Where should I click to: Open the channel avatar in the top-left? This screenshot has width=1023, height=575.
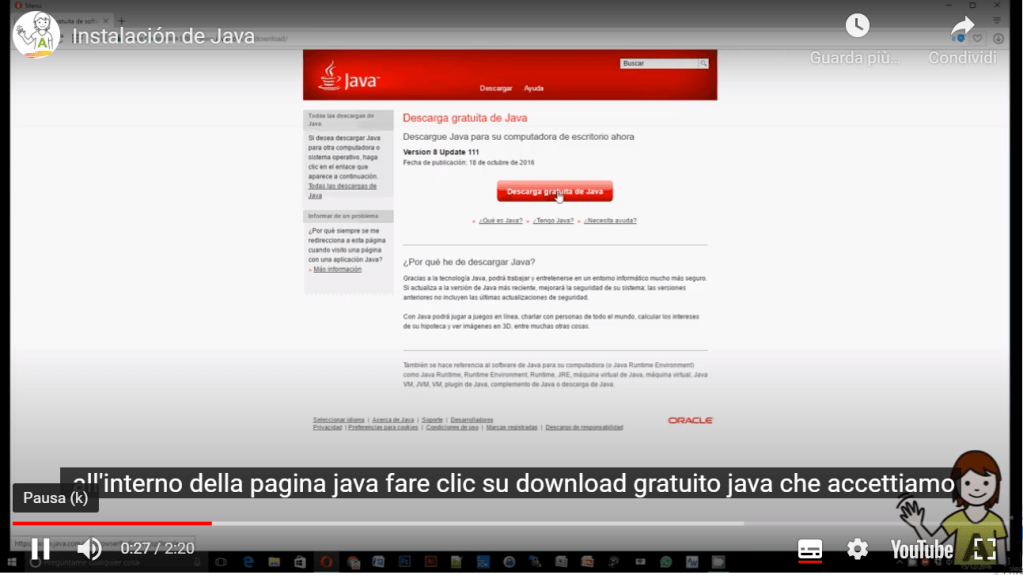(x=36, y=35)
